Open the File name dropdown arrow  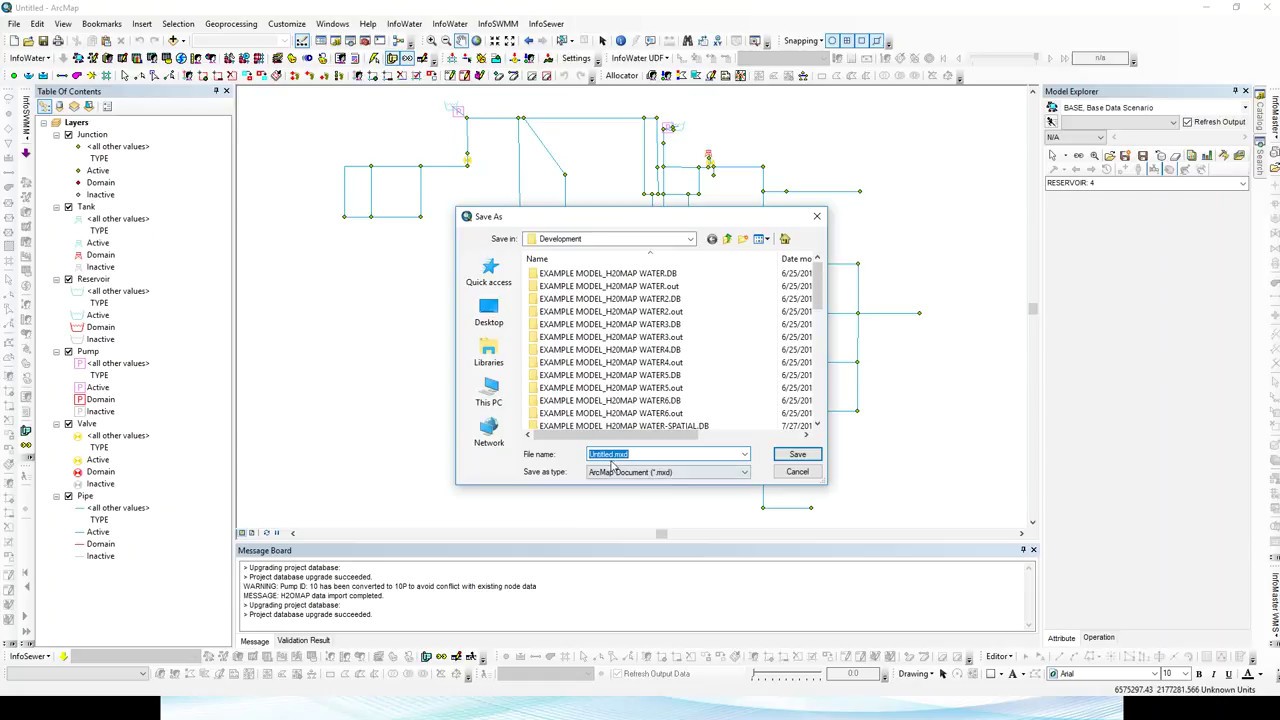pos(744,455)
